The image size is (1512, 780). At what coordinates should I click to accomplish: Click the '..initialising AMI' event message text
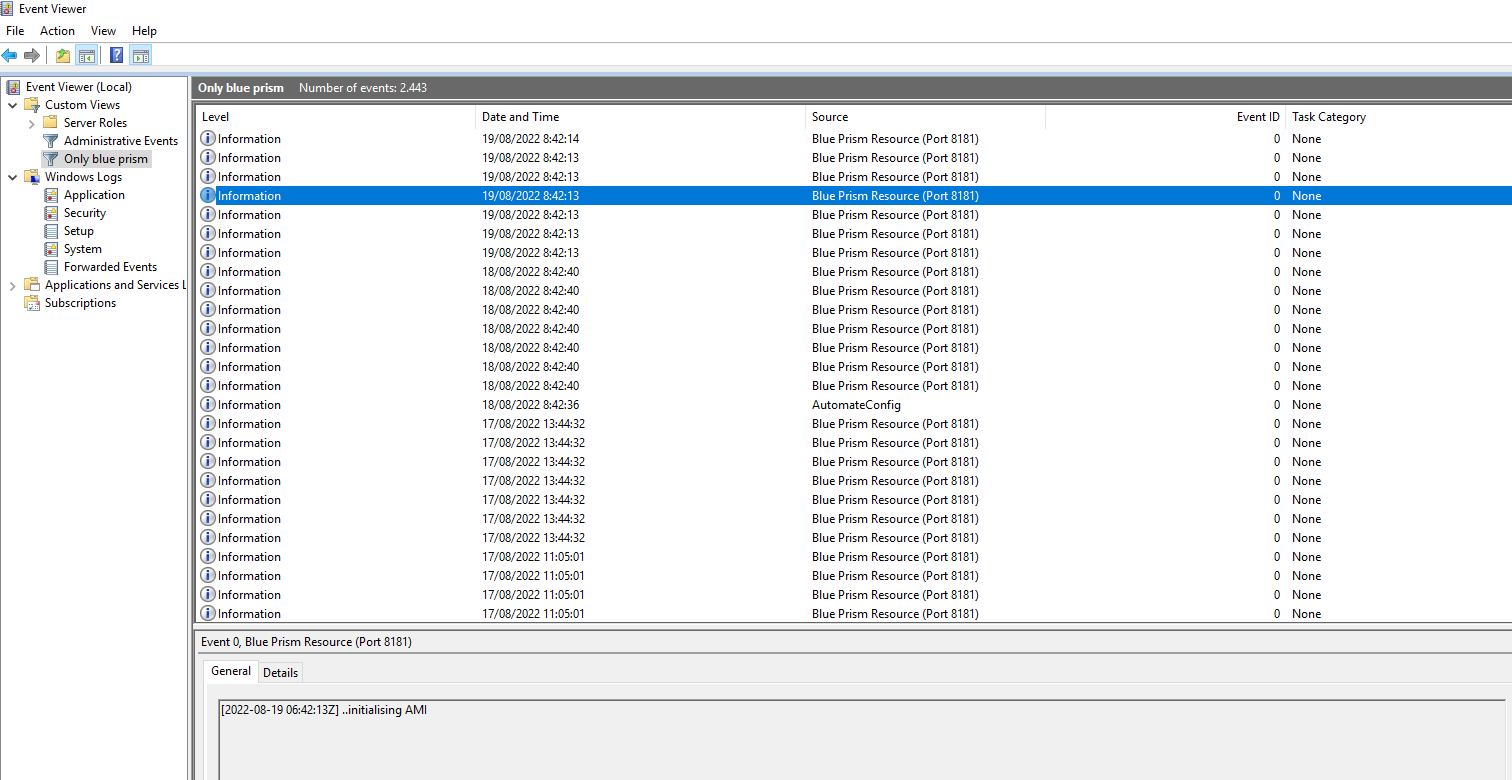384,710
